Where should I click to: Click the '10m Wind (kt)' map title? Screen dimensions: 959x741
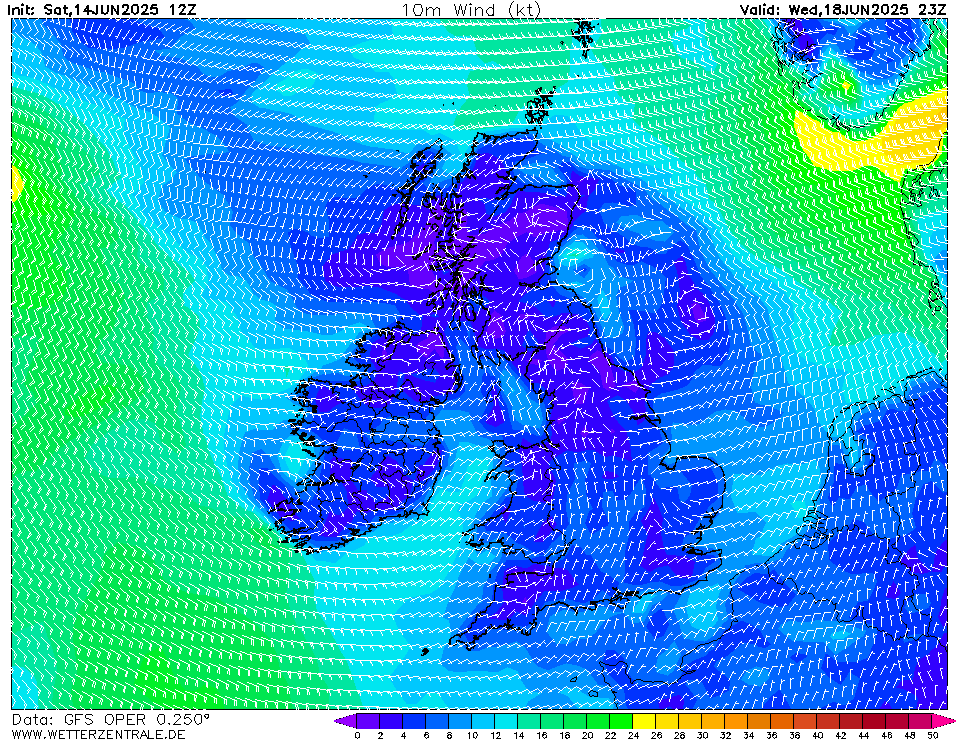[471, 10]
